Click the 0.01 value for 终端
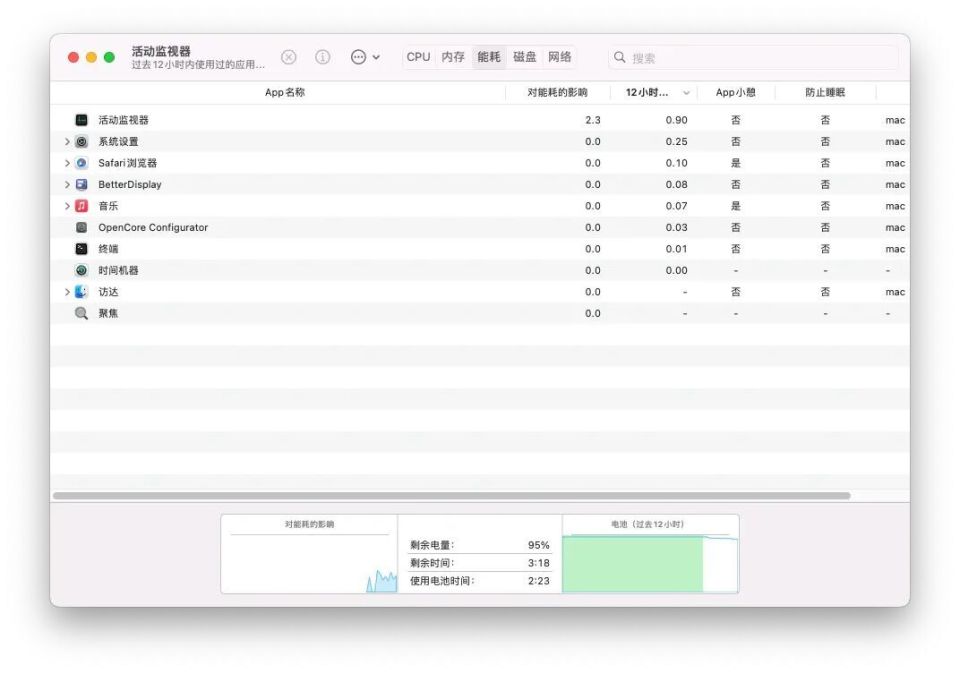The width and height of the screenshot is (960, 673). [677, 249]
